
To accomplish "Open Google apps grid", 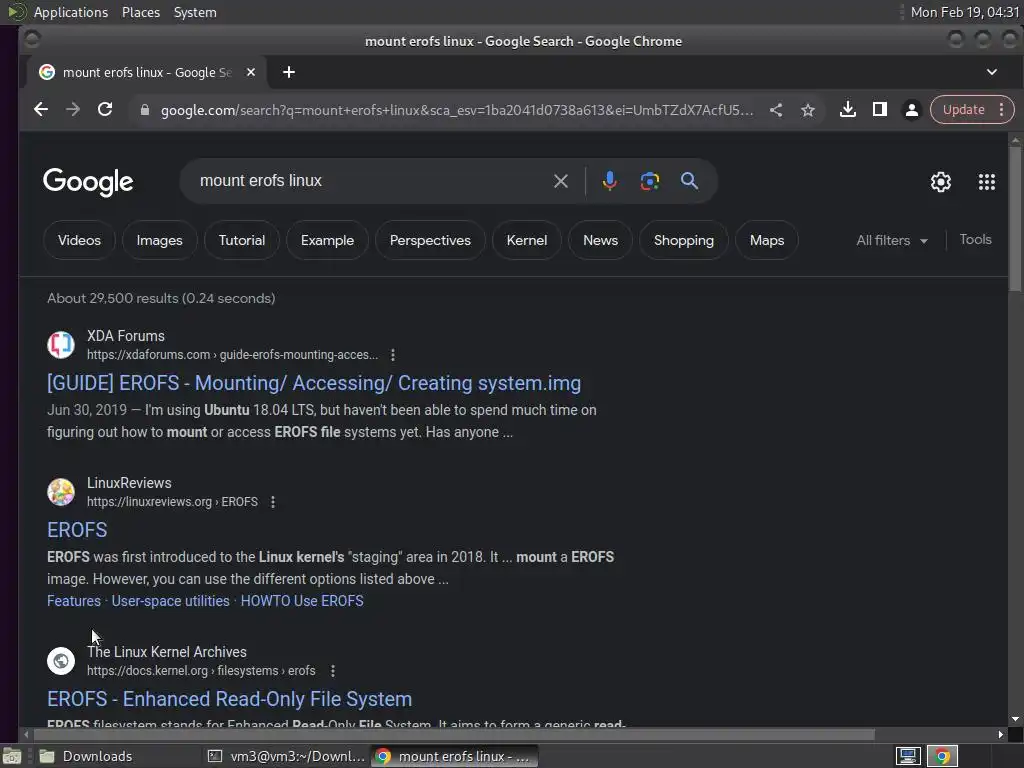I will tap(987, 182).
